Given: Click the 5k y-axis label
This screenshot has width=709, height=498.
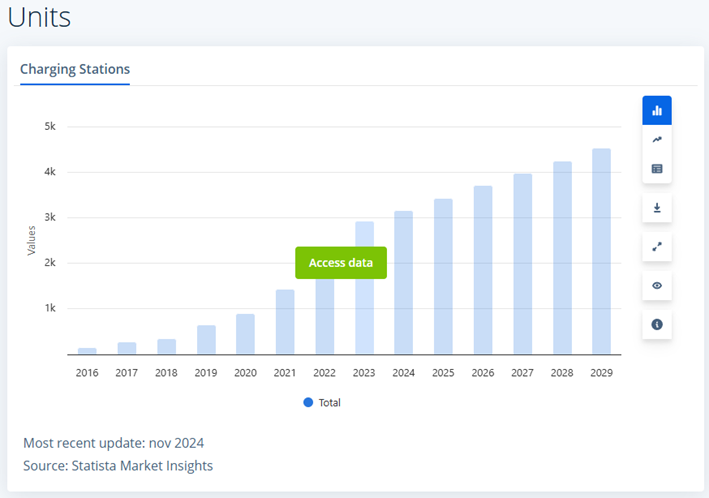Looking at the screenshot, I should click(x=50, y=127).
